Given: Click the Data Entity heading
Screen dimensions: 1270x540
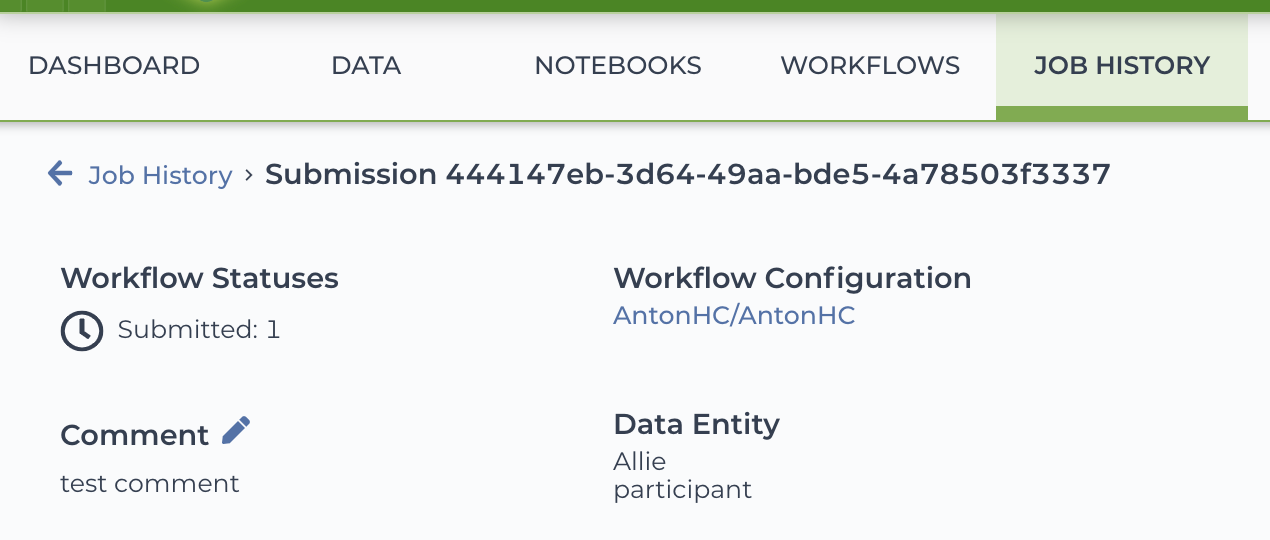Looking at the screenshot, I should pos(696,424).
